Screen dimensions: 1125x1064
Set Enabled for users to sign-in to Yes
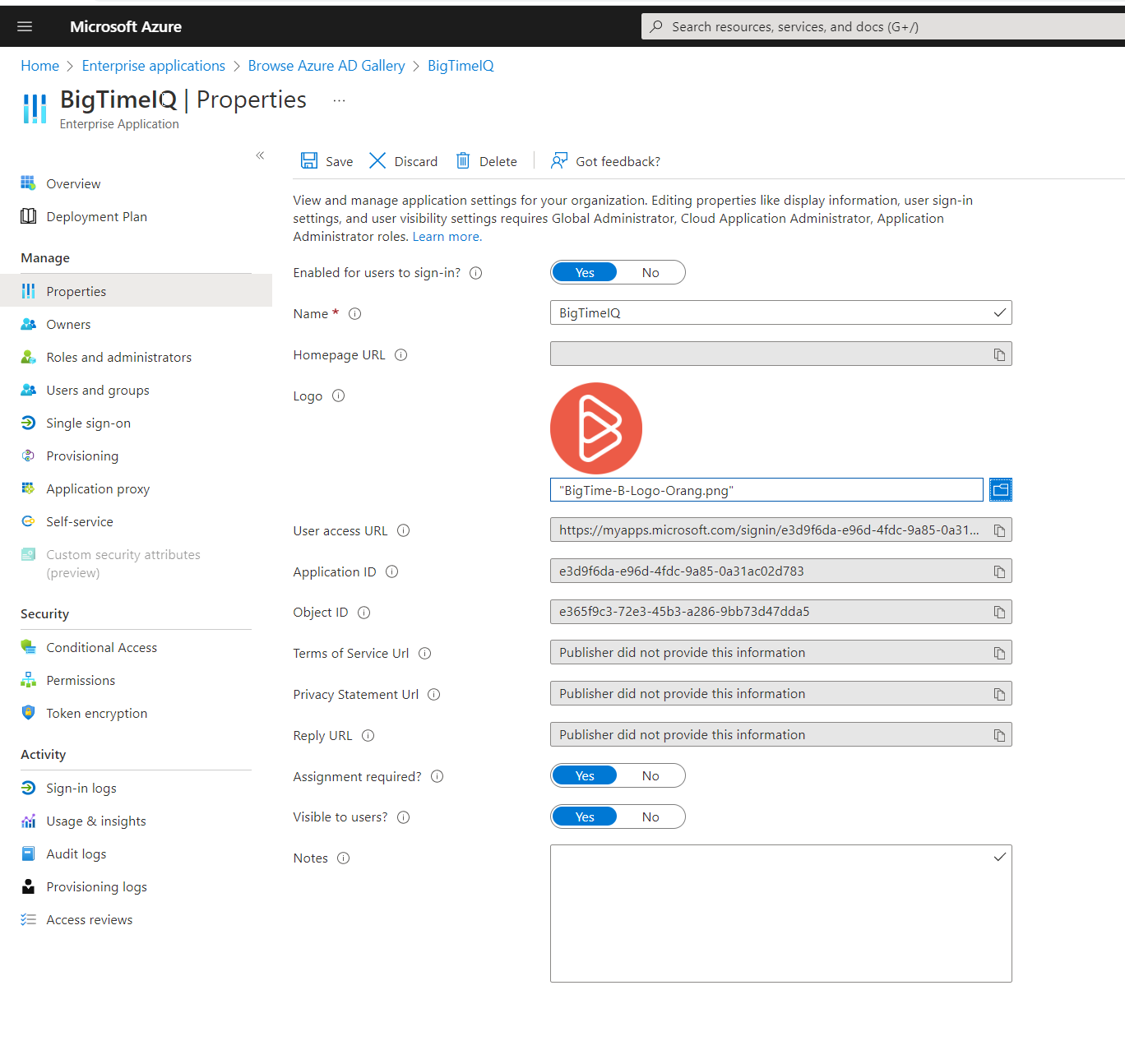coord(585,272)
